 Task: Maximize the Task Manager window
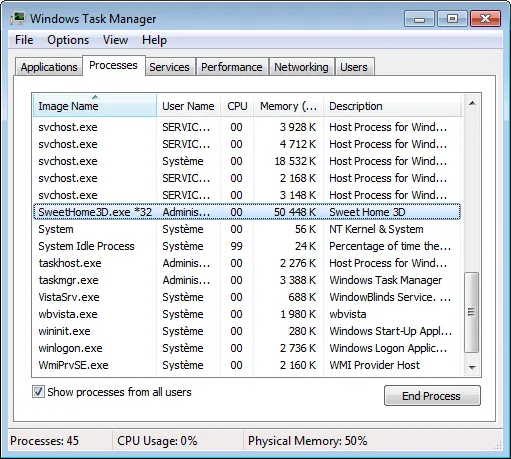(452, 19)
